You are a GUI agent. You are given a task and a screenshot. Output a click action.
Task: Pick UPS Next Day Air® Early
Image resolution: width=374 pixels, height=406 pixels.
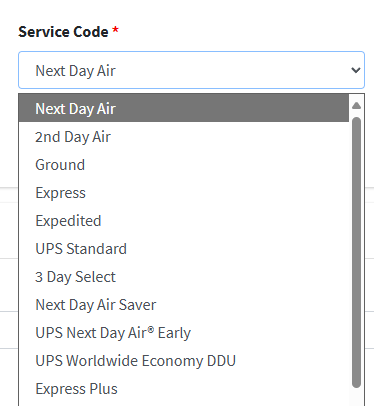click(x=184, y=332)
